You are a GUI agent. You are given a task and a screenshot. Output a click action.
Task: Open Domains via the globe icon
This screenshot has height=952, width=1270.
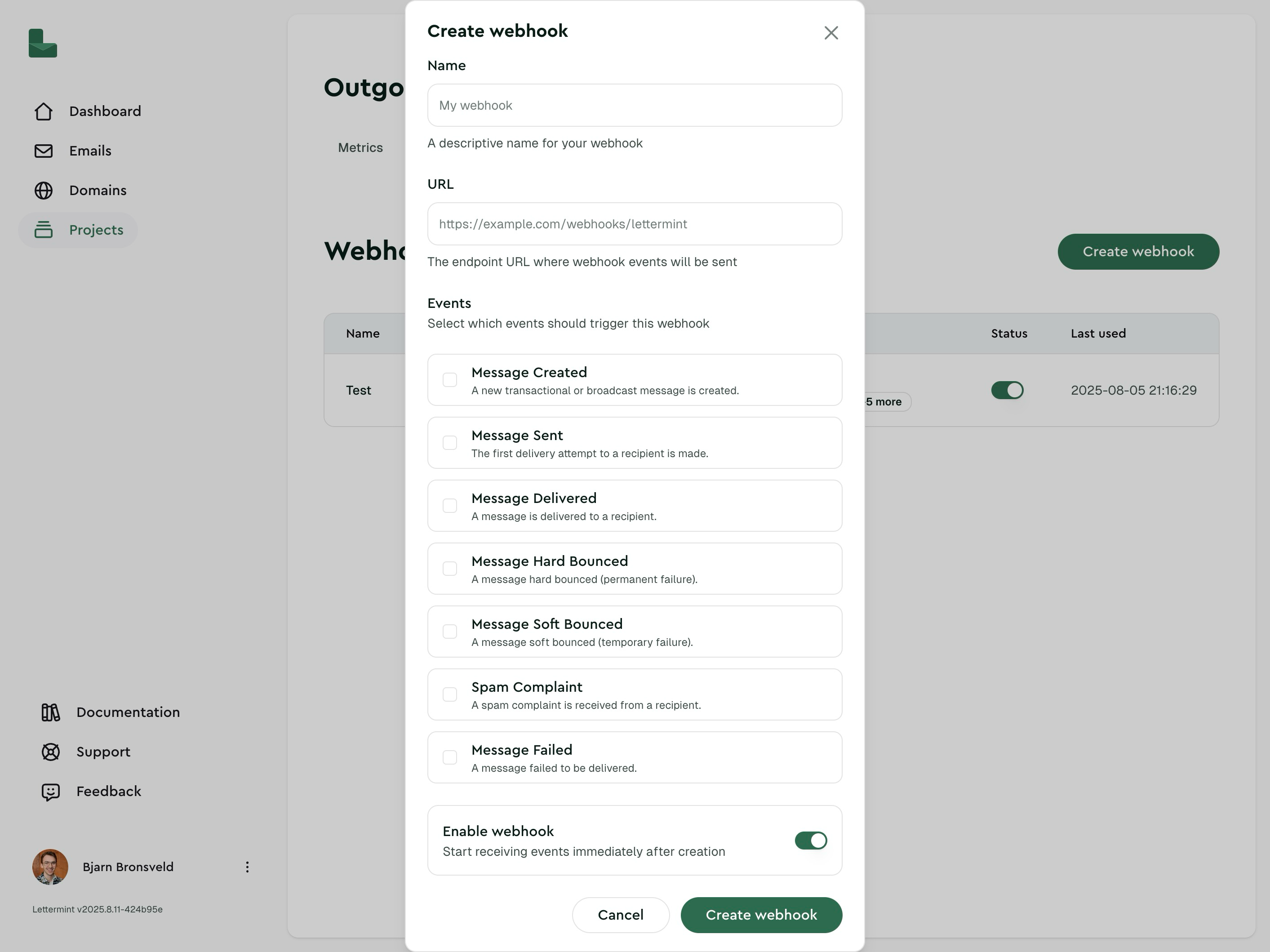44,191
